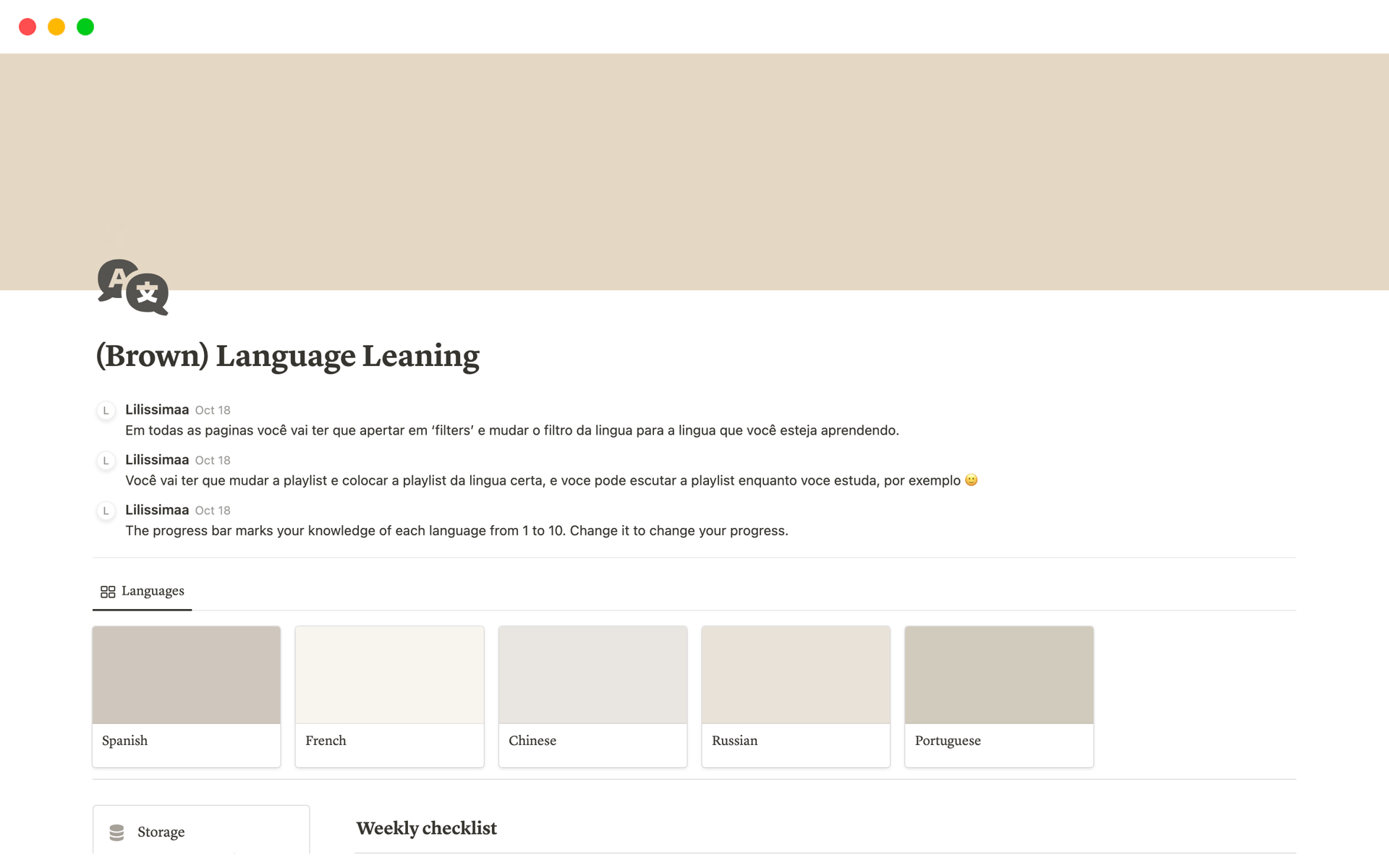This screenshot has height=868, width=1389.
Task: Click the language translation page icon
Action: click(x=133, y=287)
